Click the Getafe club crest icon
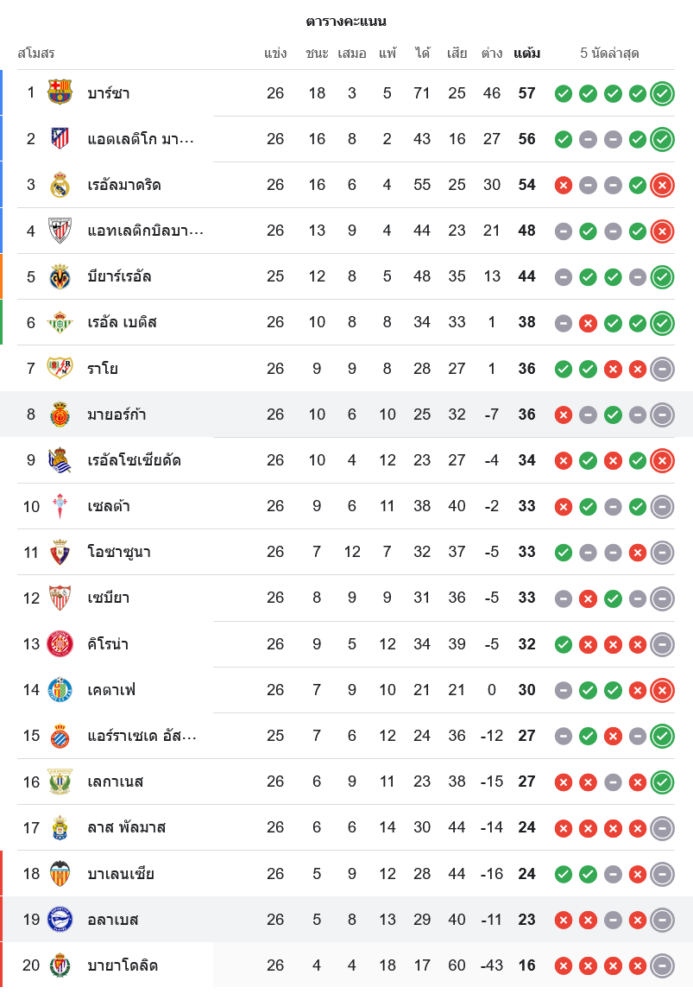The image size is (693, 1000). pos(60,690)
